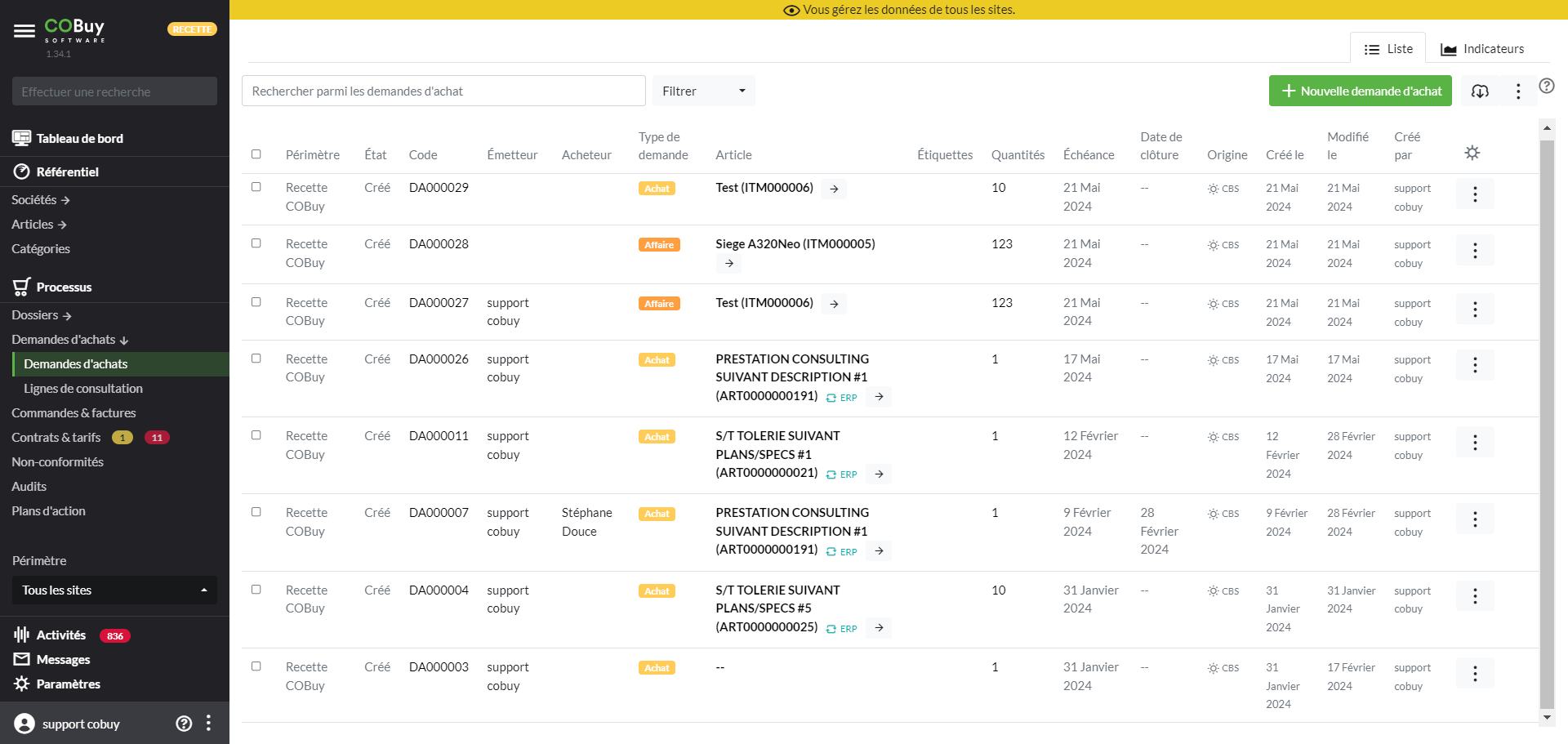The image size is (1568, 744).
Task: Switch to the Indicateurs tab
Action: [x=1482, y=49]
